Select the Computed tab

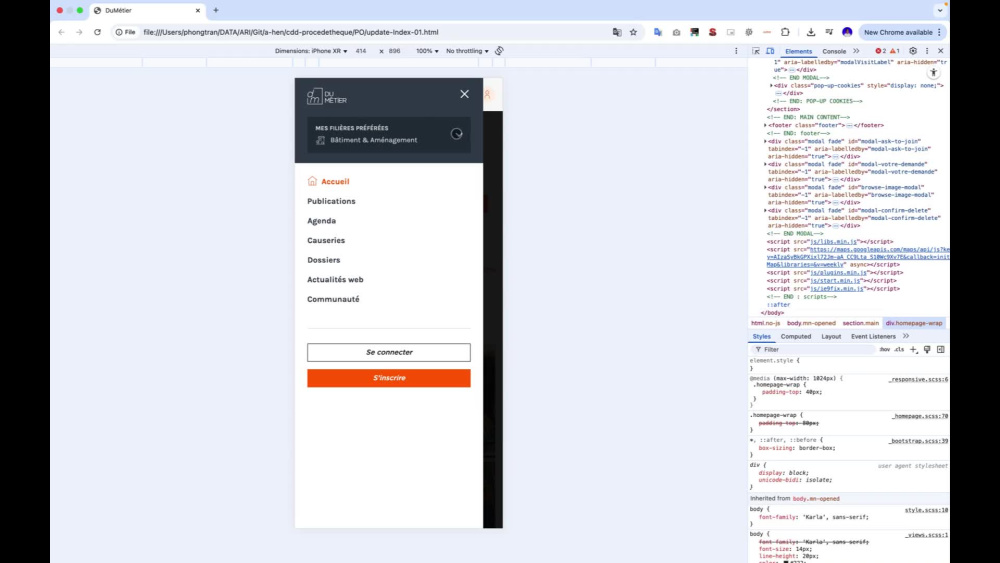pyautogui.click(x=796, y=336)
